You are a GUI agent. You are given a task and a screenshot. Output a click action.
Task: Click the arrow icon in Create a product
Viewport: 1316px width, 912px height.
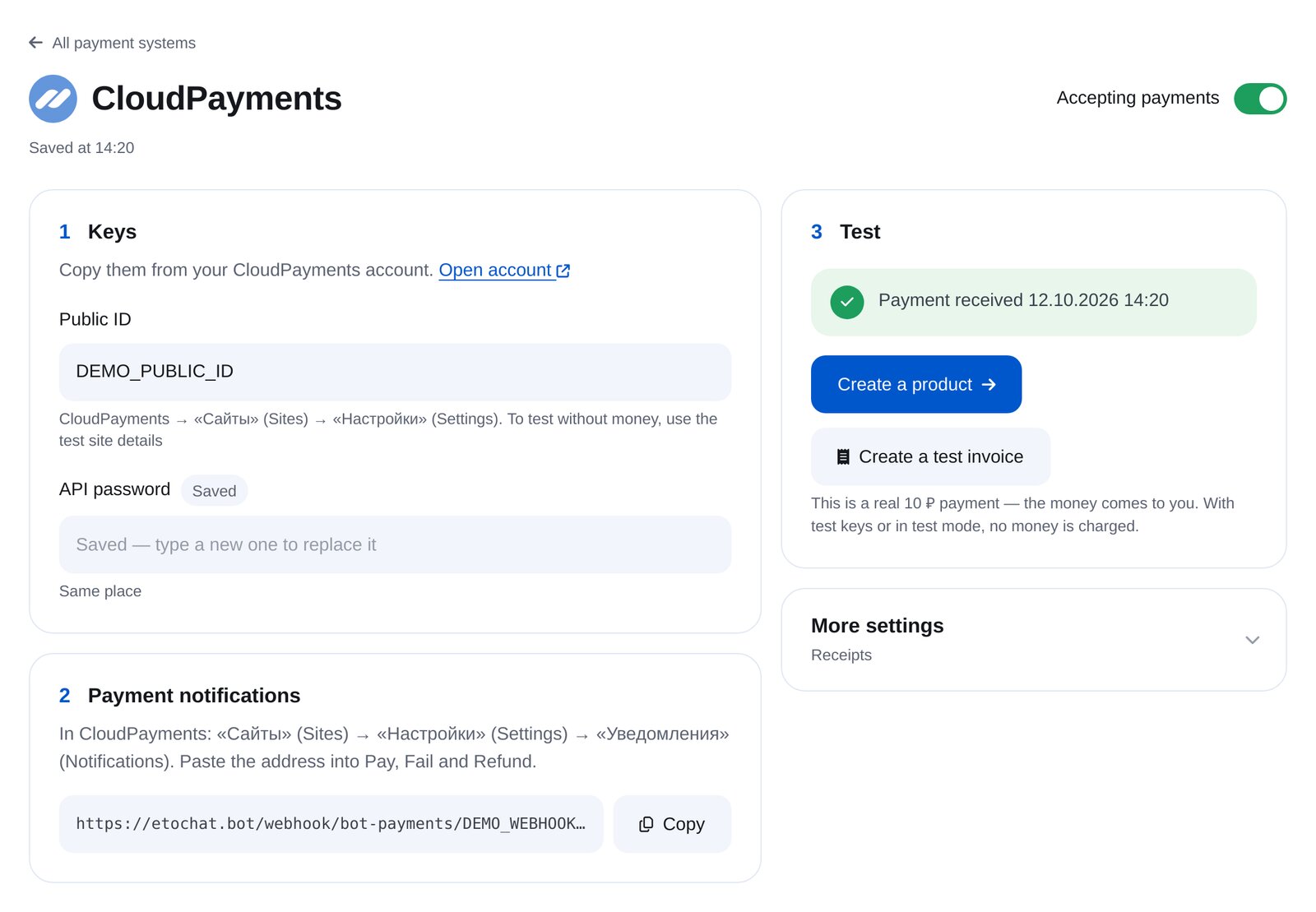989,385
